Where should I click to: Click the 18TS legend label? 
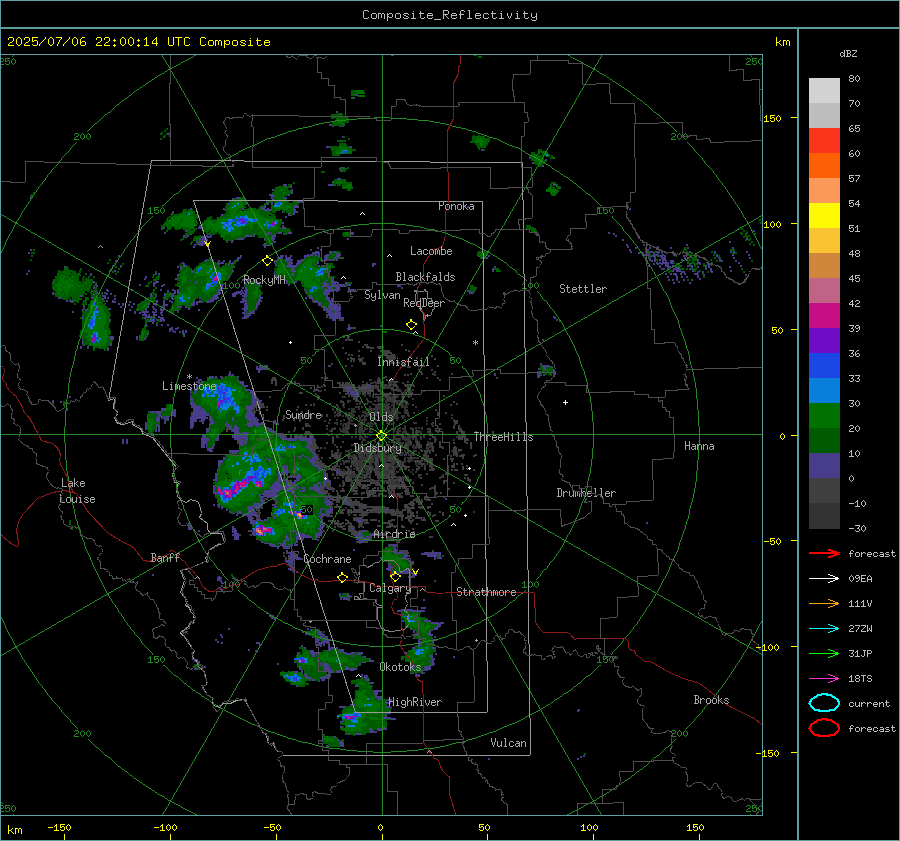click(860, 679)
